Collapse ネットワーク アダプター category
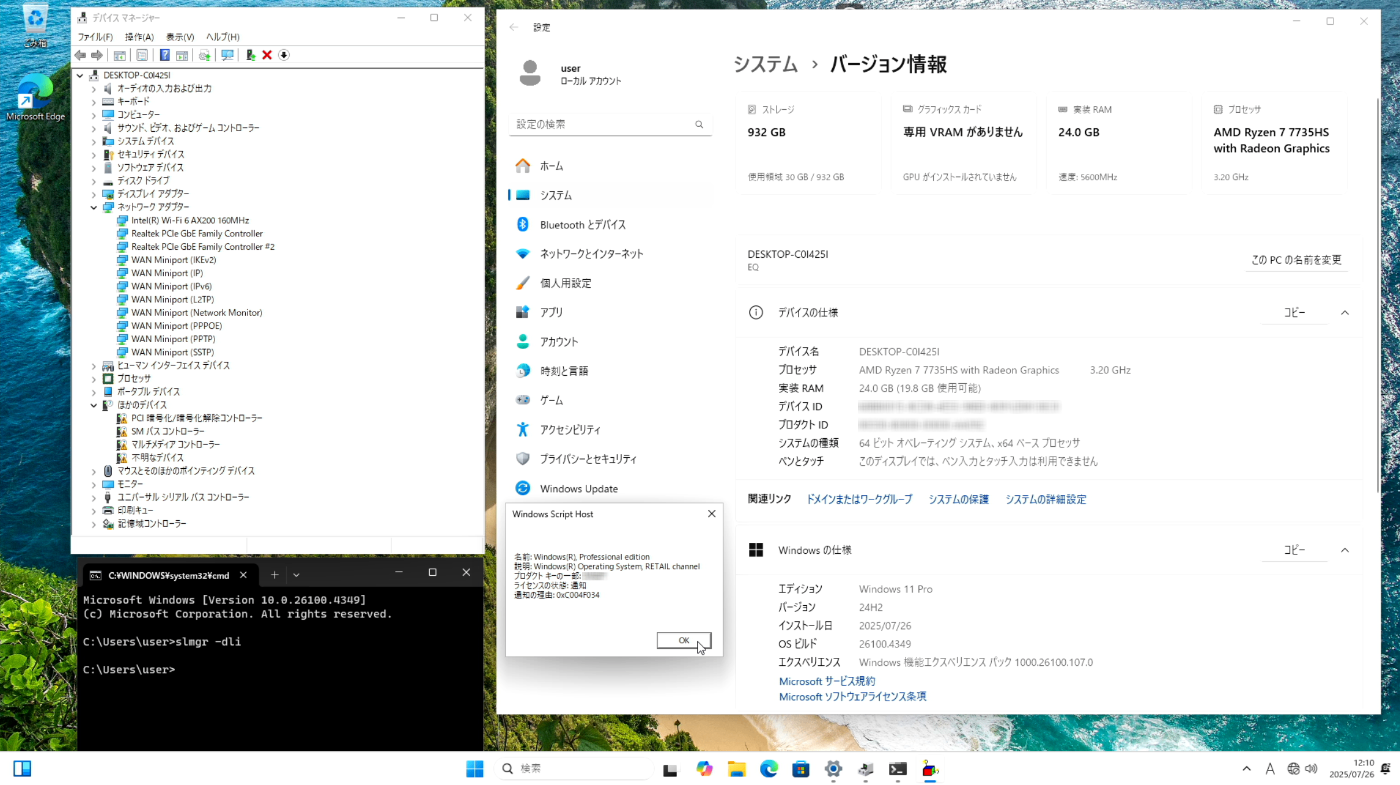1400x785 pixels. coord(94,207)
